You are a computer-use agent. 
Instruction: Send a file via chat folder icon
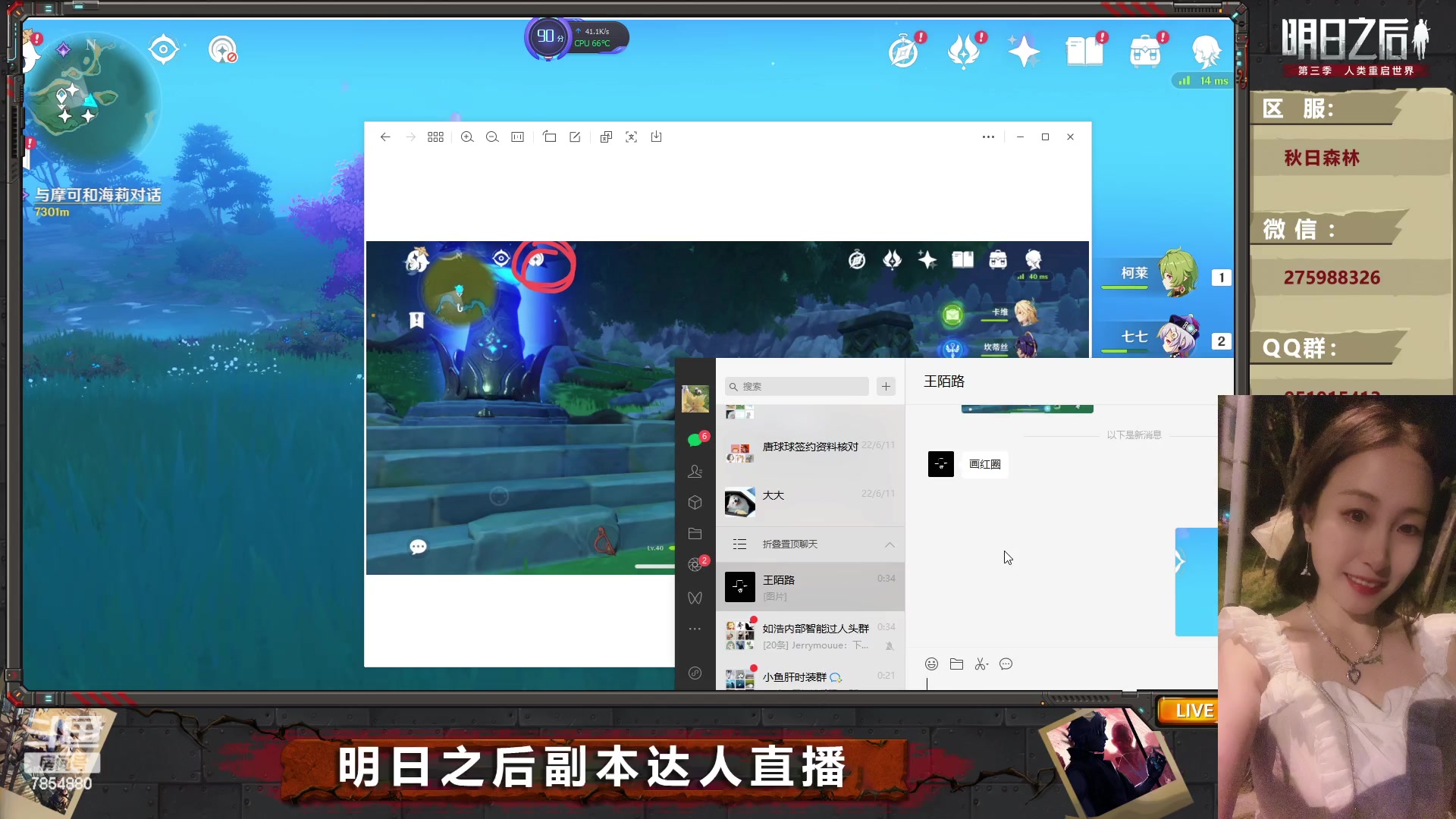coord(956,664)
